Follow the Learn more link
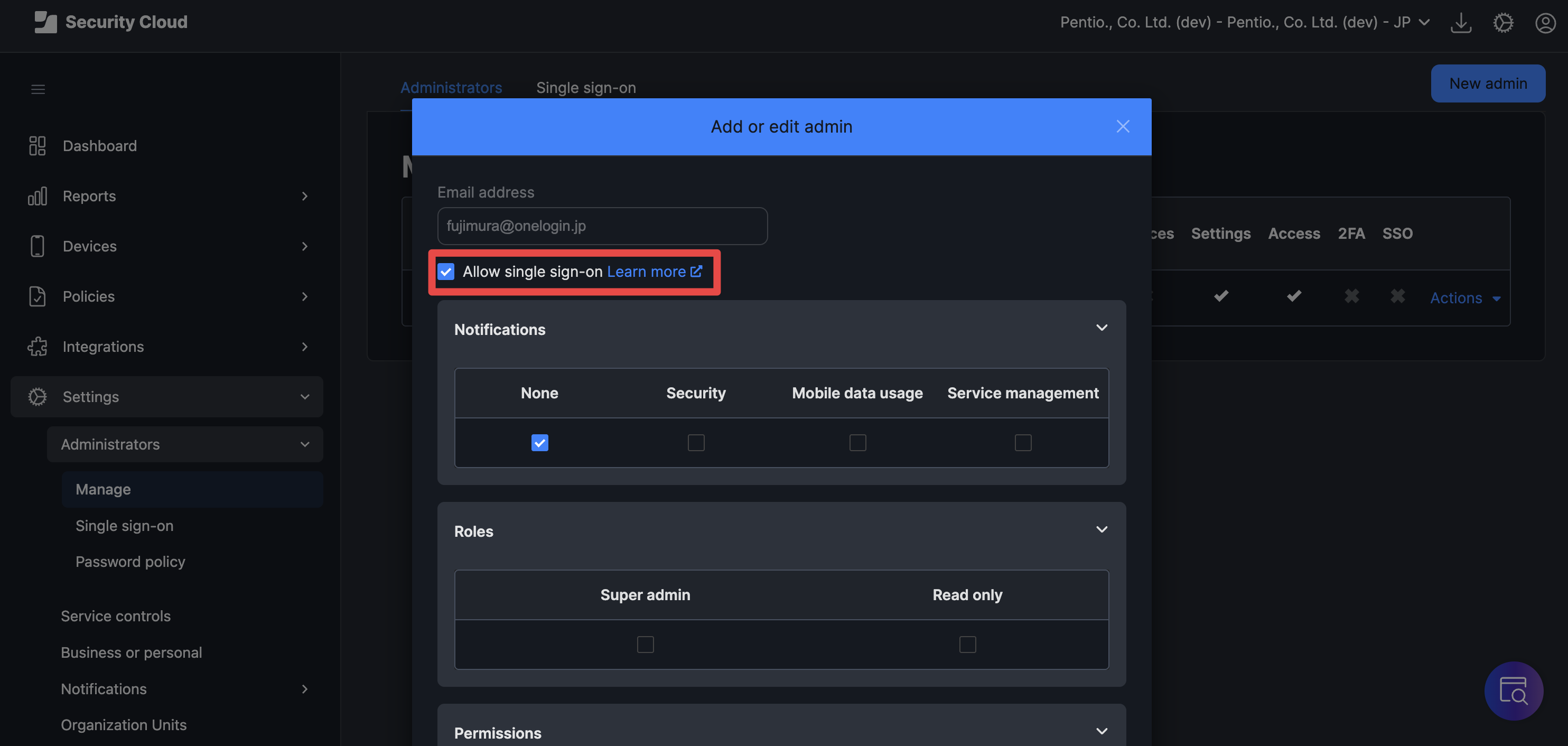The height and width of the screenshot is (746, 1568). click(x=646, y=272)
